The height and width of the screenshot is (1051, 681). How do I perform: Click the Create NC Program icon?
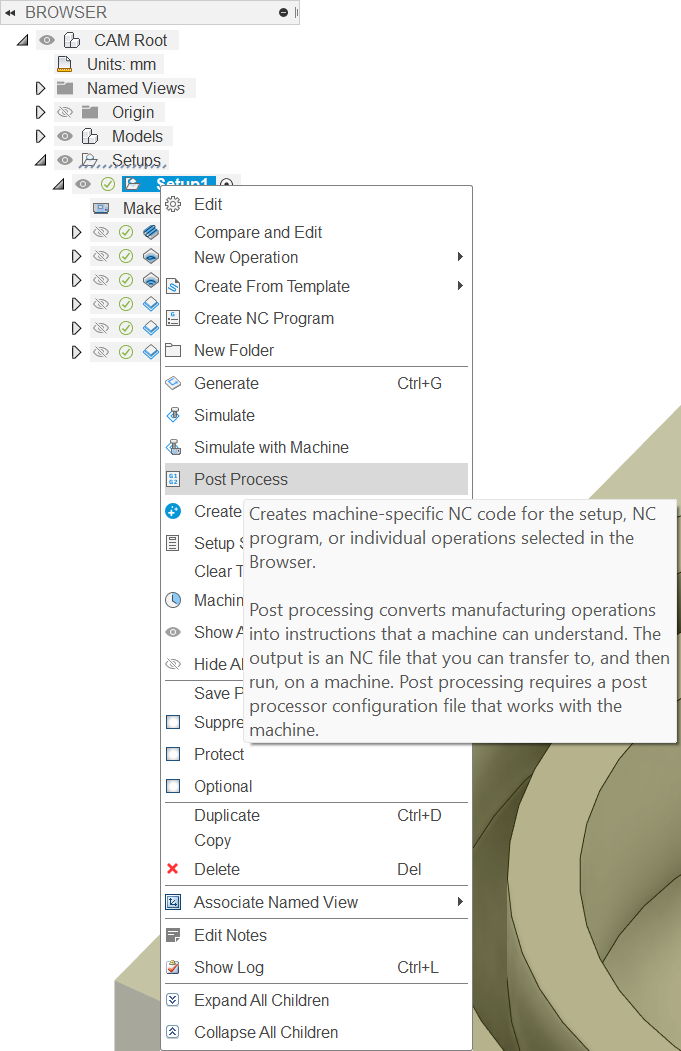point(173,318)
